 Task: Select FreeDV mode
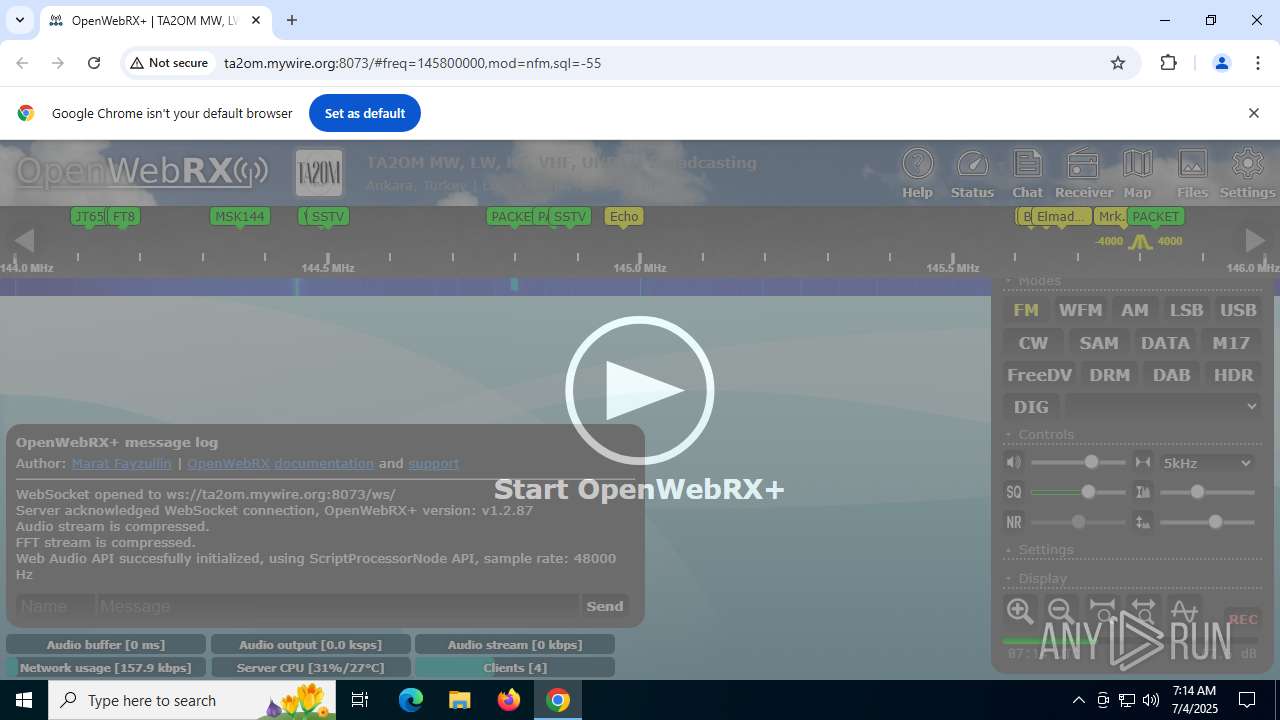click(x=1039, y=375)
